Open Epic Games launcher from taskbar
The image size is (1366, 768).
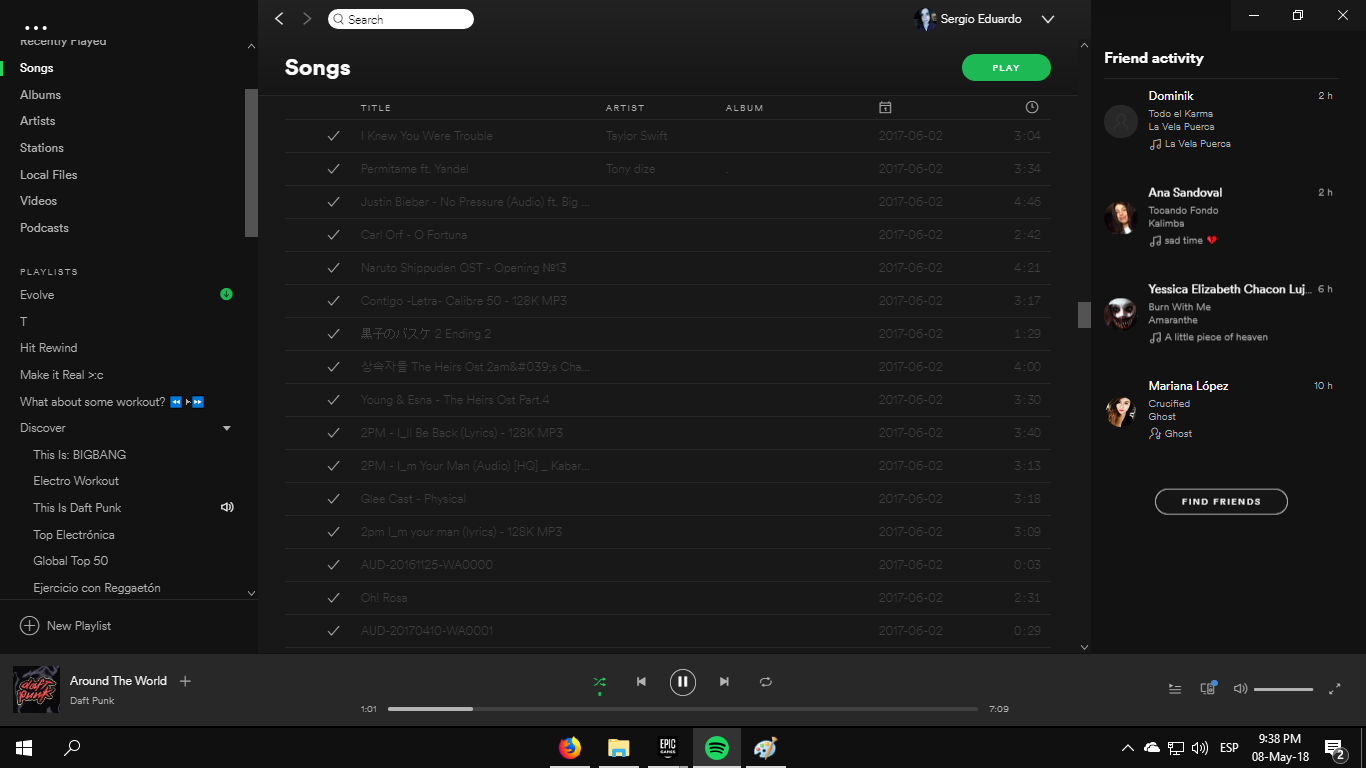(668, 748)
